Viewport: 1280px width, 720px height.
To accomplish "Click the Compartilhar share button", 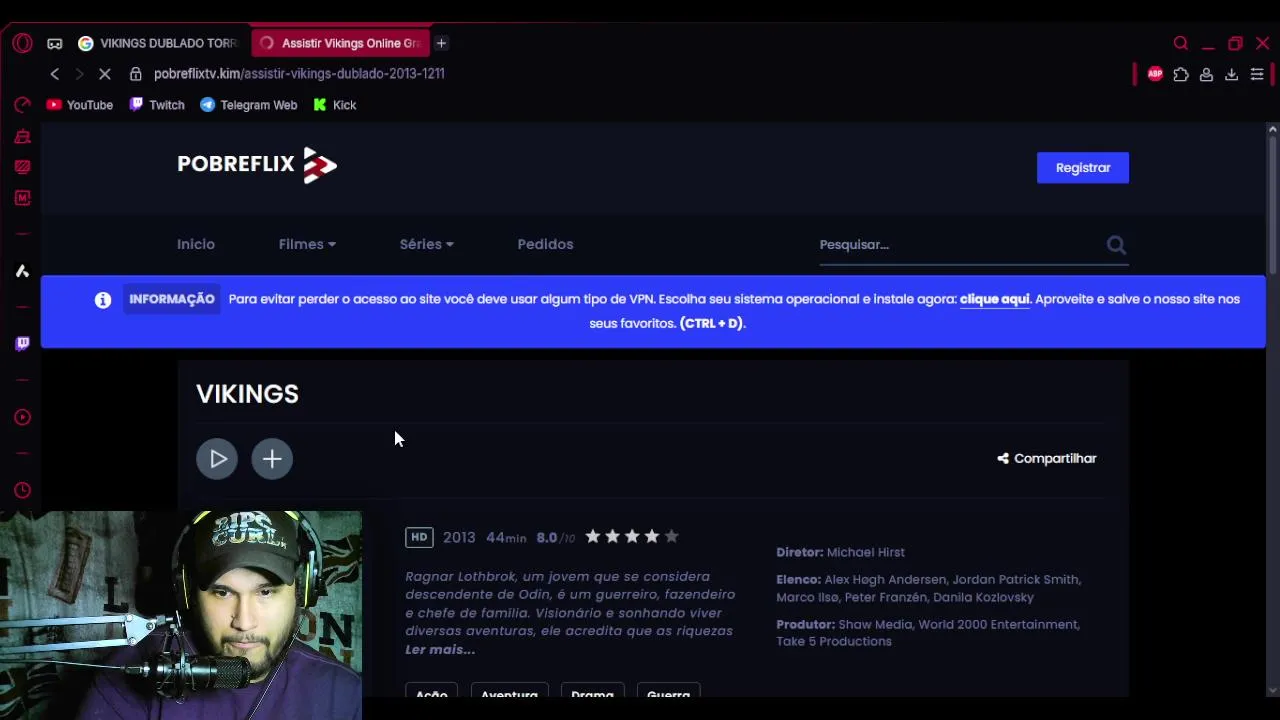I will (x=1047, y=458).
